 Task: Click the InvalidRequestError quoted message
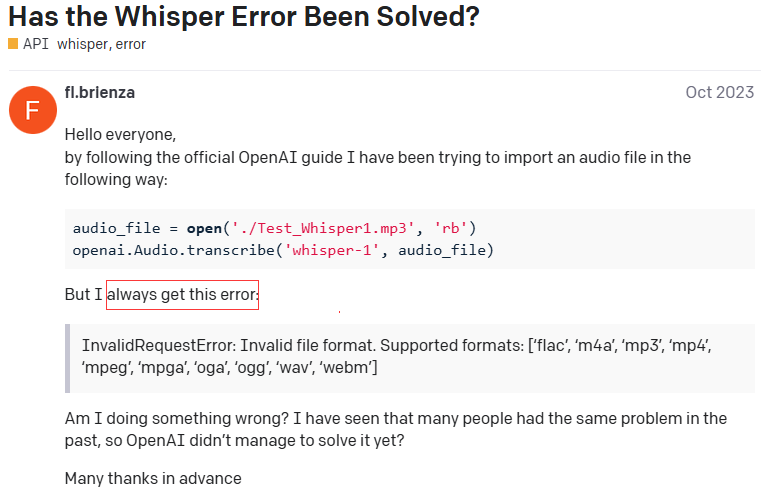(396, 358)
